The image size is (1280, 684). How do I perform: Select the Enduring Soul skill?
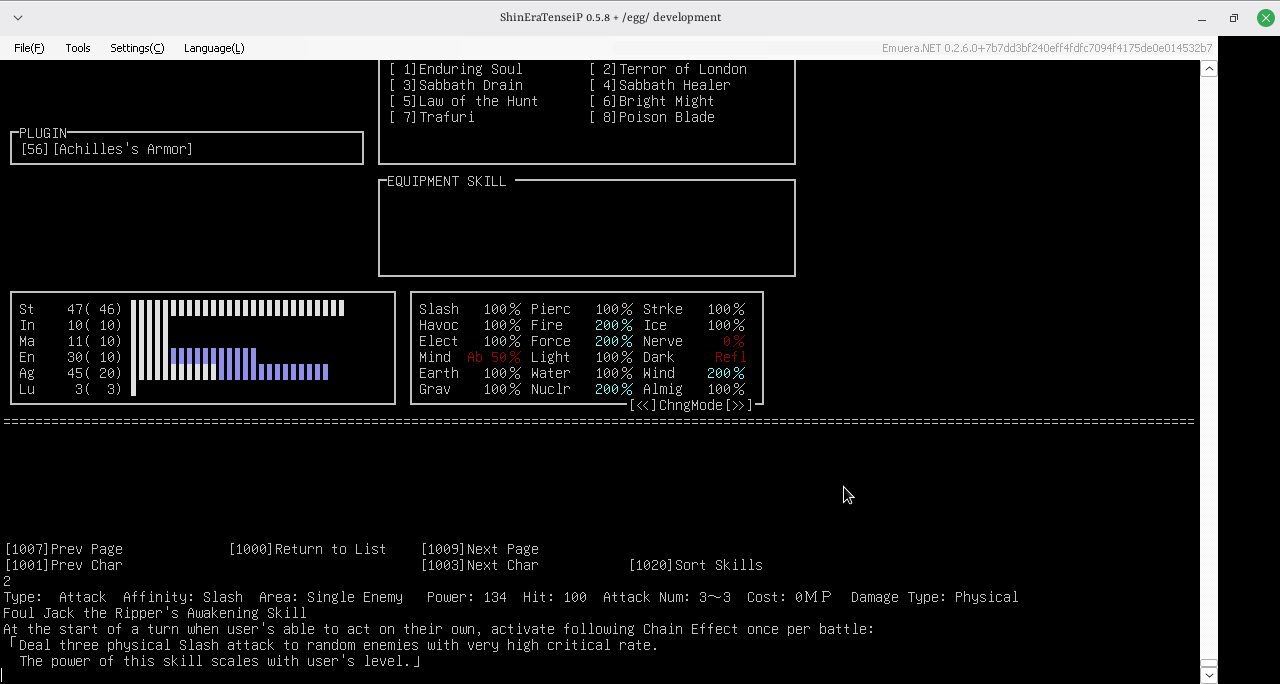click(456, 69)
